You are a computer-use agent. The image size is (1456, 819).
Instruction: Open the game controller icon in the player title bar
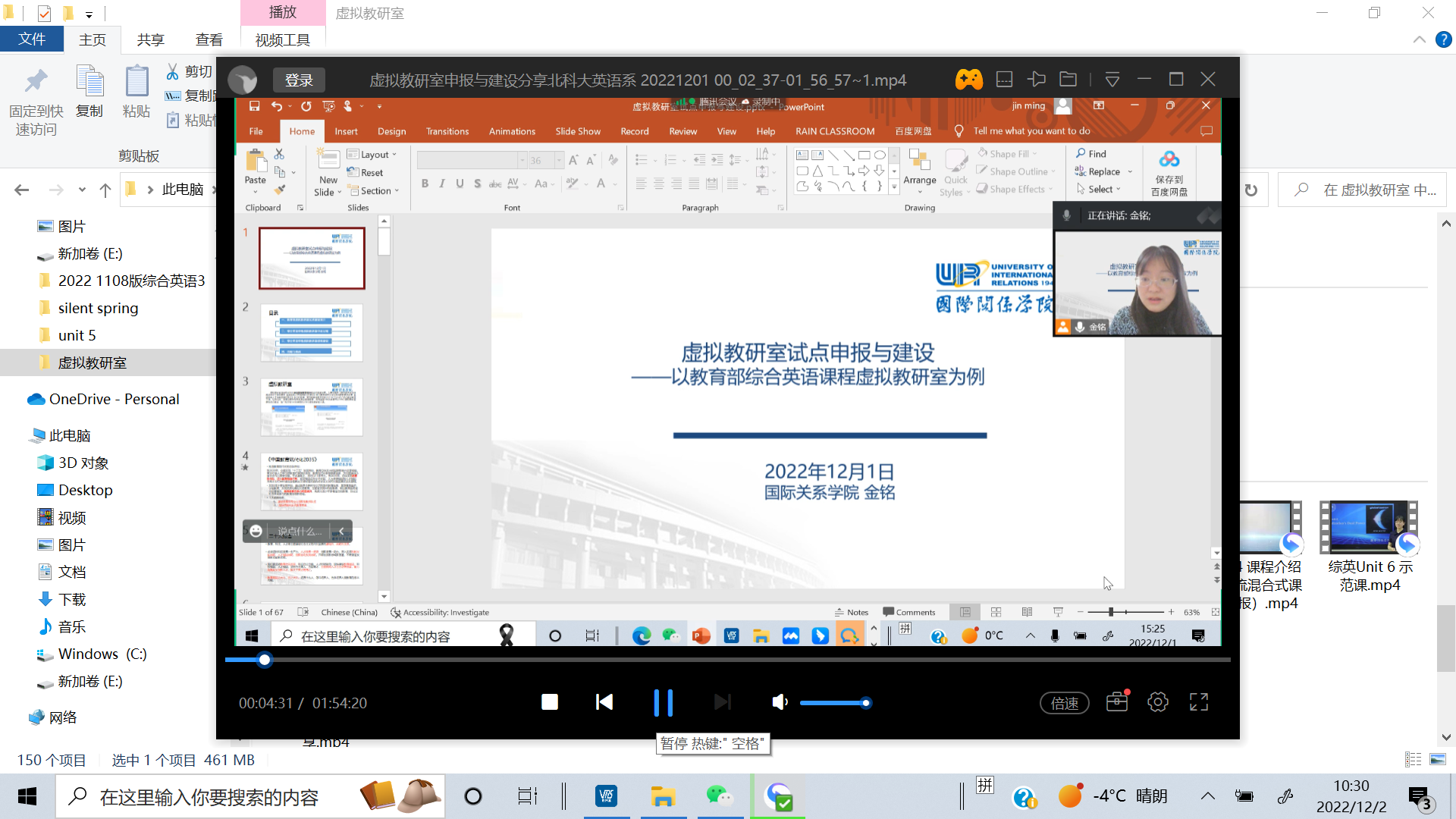pyautogui.click(x=968, y=79)
